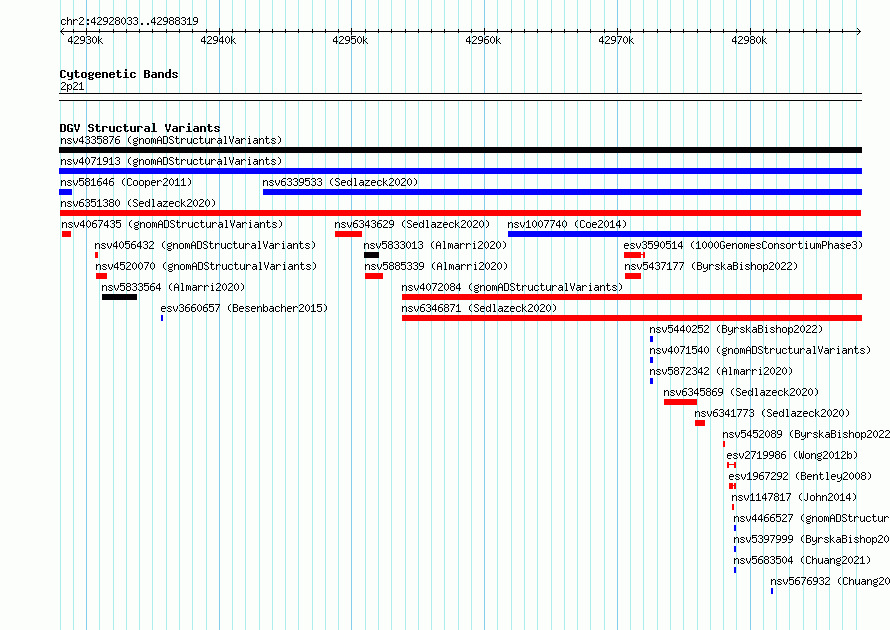Open nsv4067435 (gnomADStructuralVariants) label

[x=172, y=224]
